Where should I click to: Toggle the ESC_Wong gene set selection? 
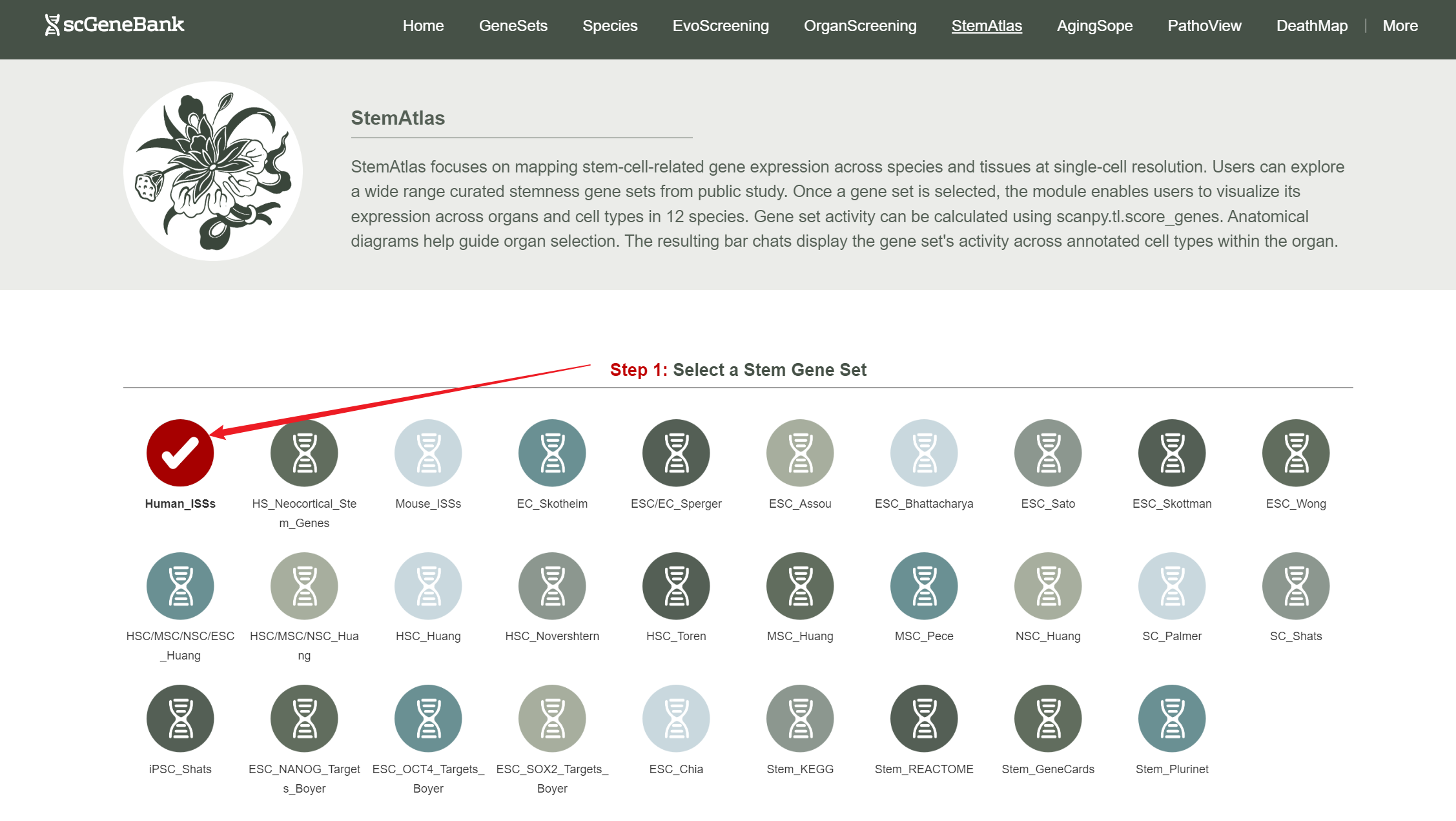pyautogui.click(x=1296, y=453)
